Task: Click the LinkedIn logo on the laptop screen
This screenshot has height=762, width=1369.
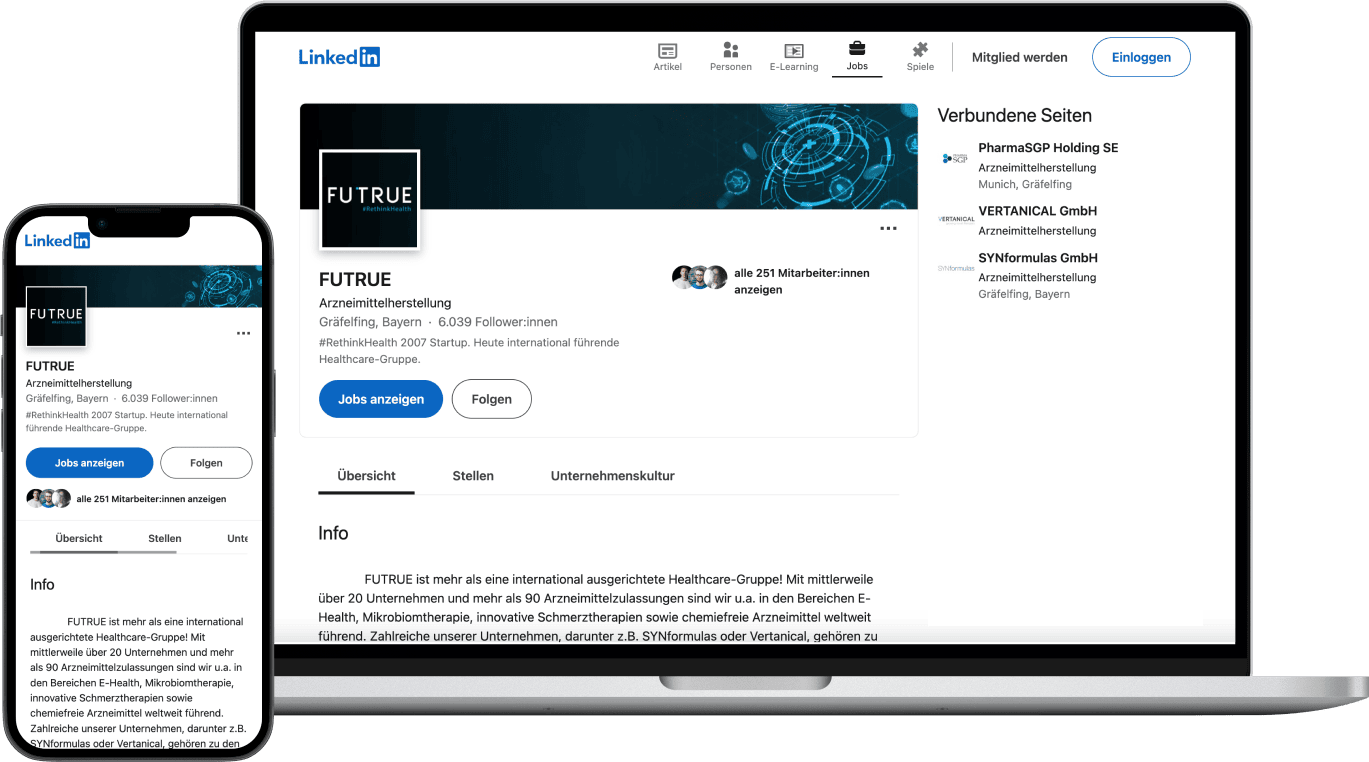Action: [x=339, y=57]
